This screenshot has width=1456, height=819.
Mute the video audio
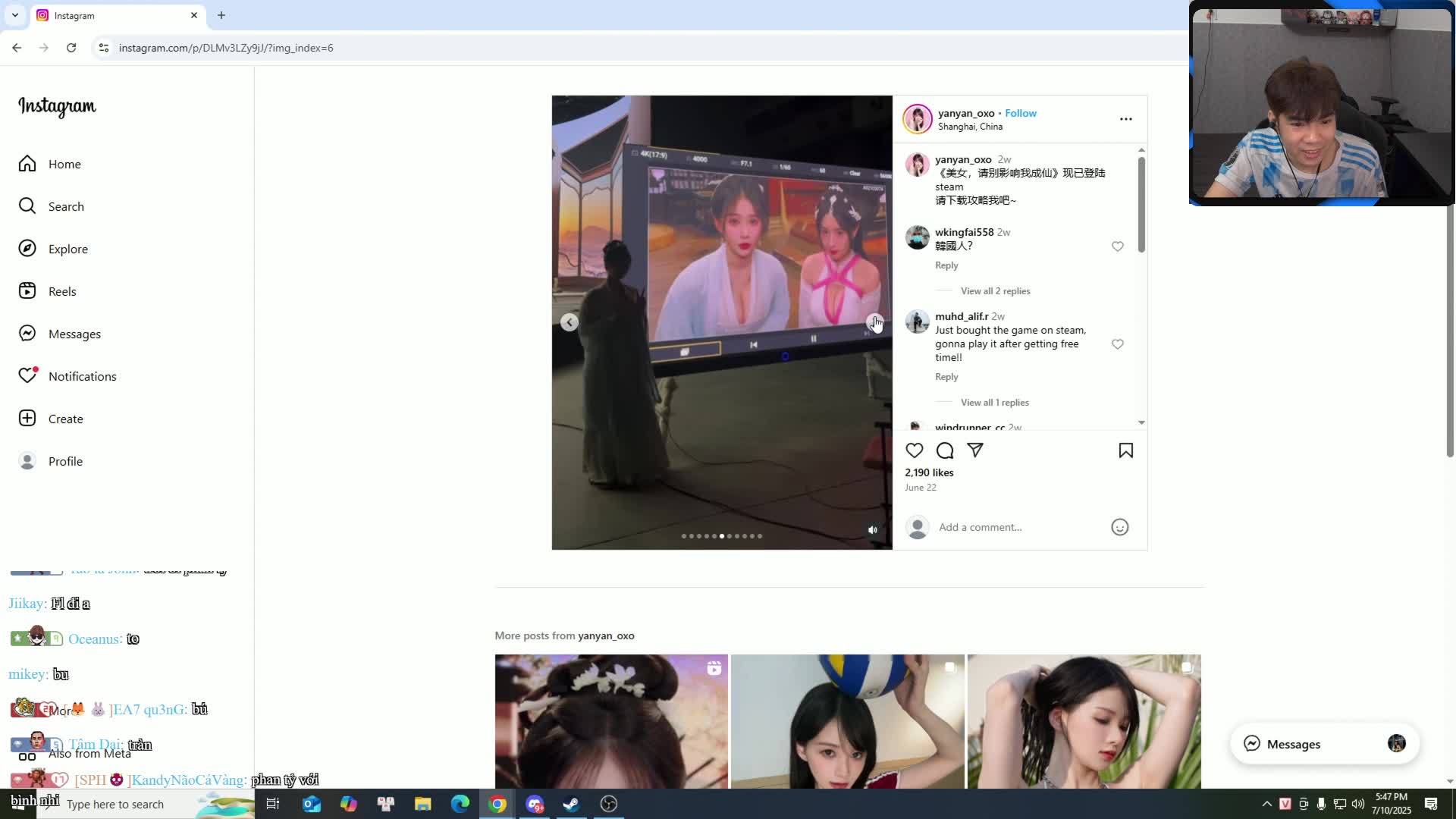tap(872, 529)
